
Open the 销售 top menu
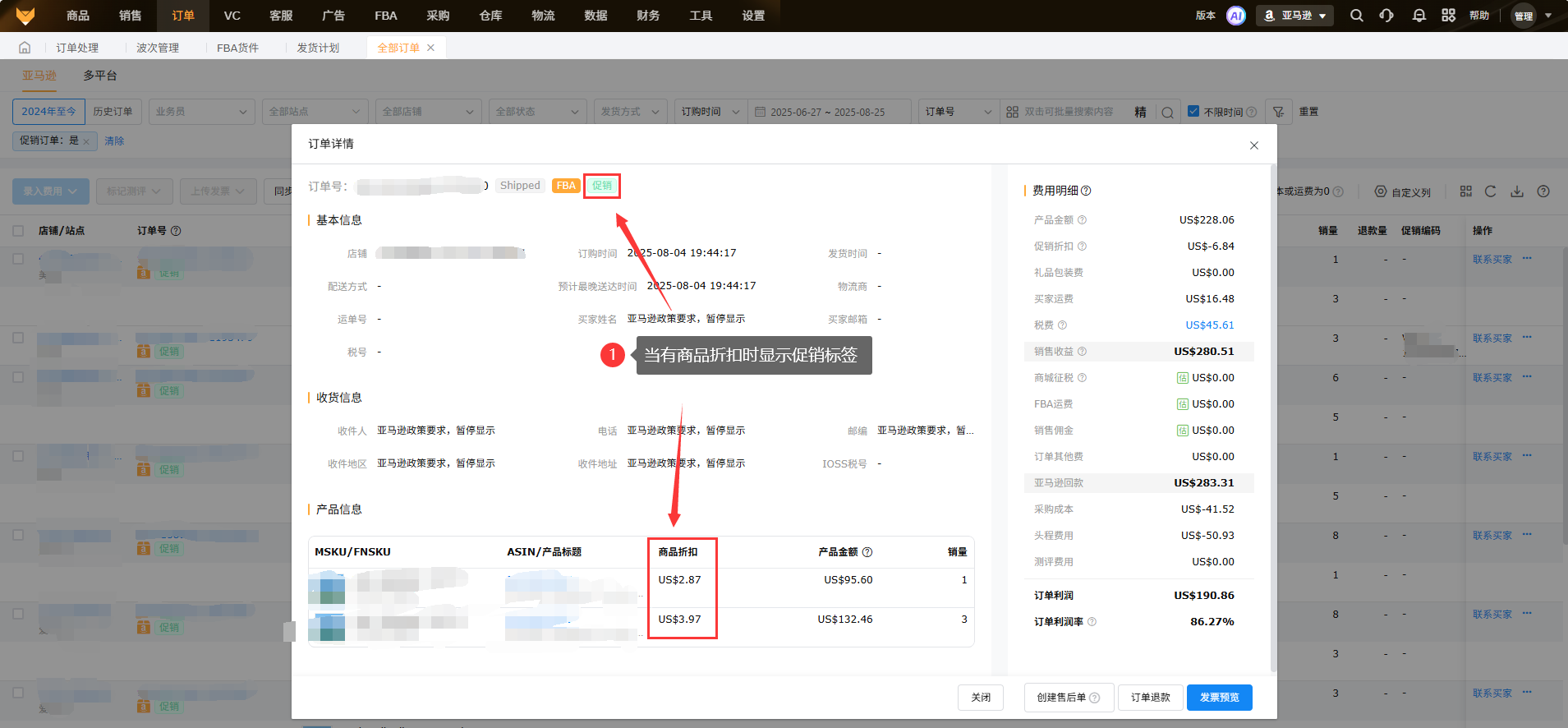pyautogui.click(x=130, y=16)
